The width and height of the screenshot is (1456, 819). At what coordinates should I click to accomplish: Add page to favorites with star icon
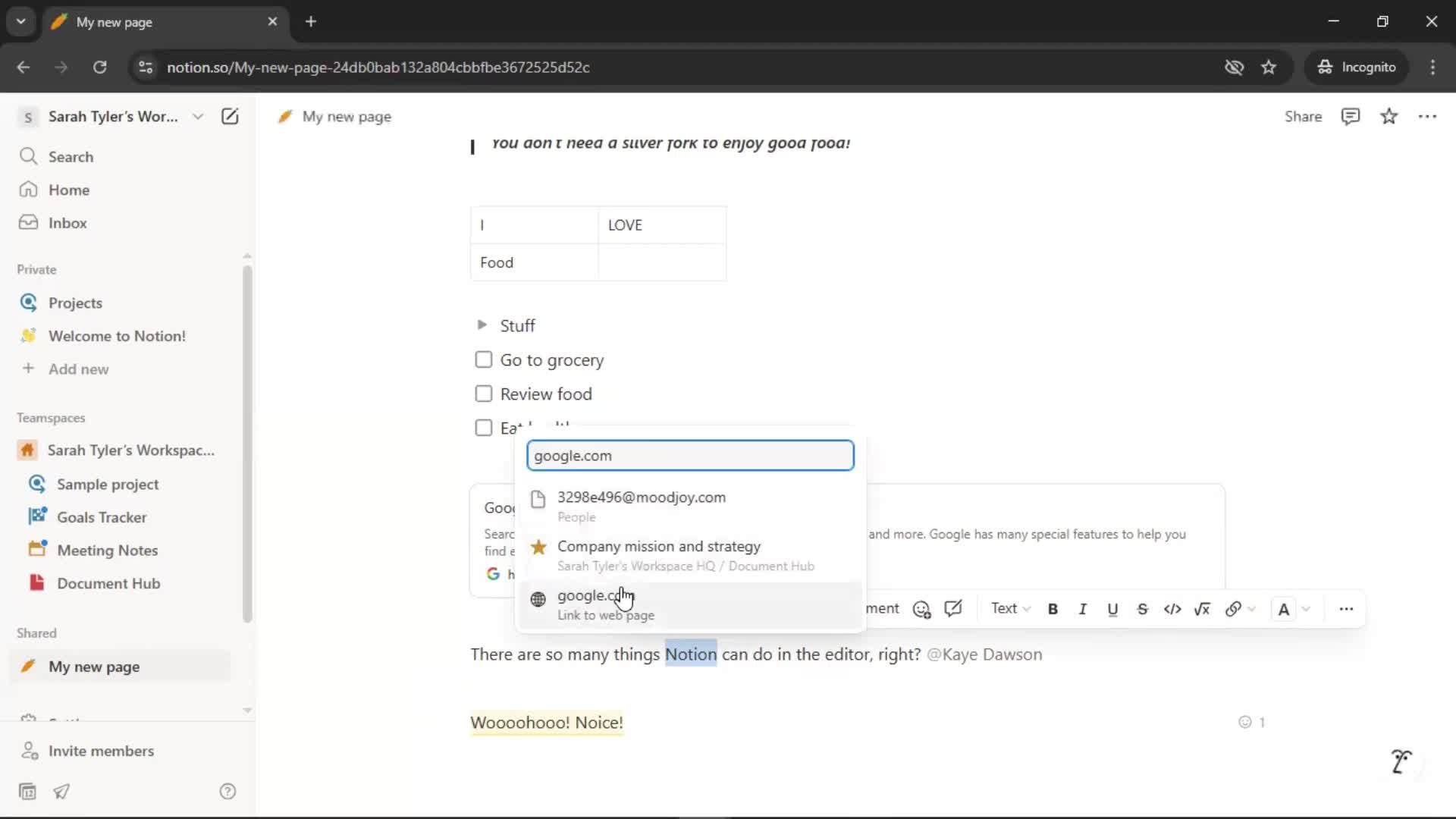click(1389, 116)
